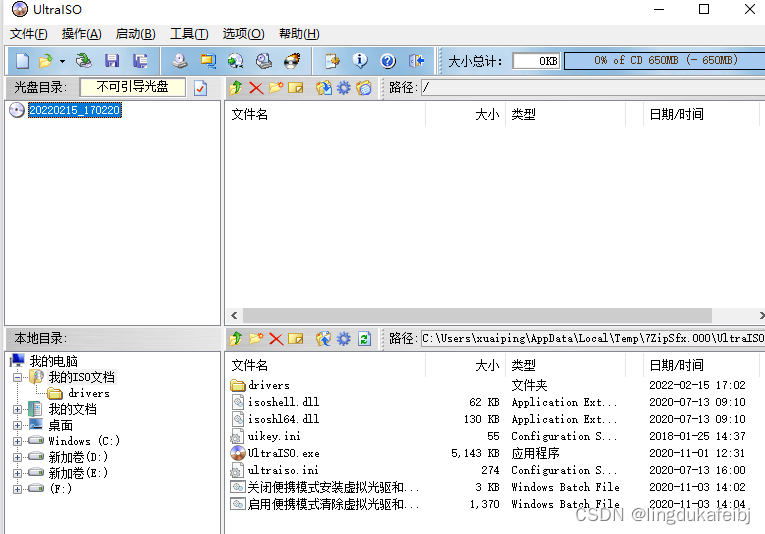Click the Add files icon in disc pane

[x=363, y=88]
